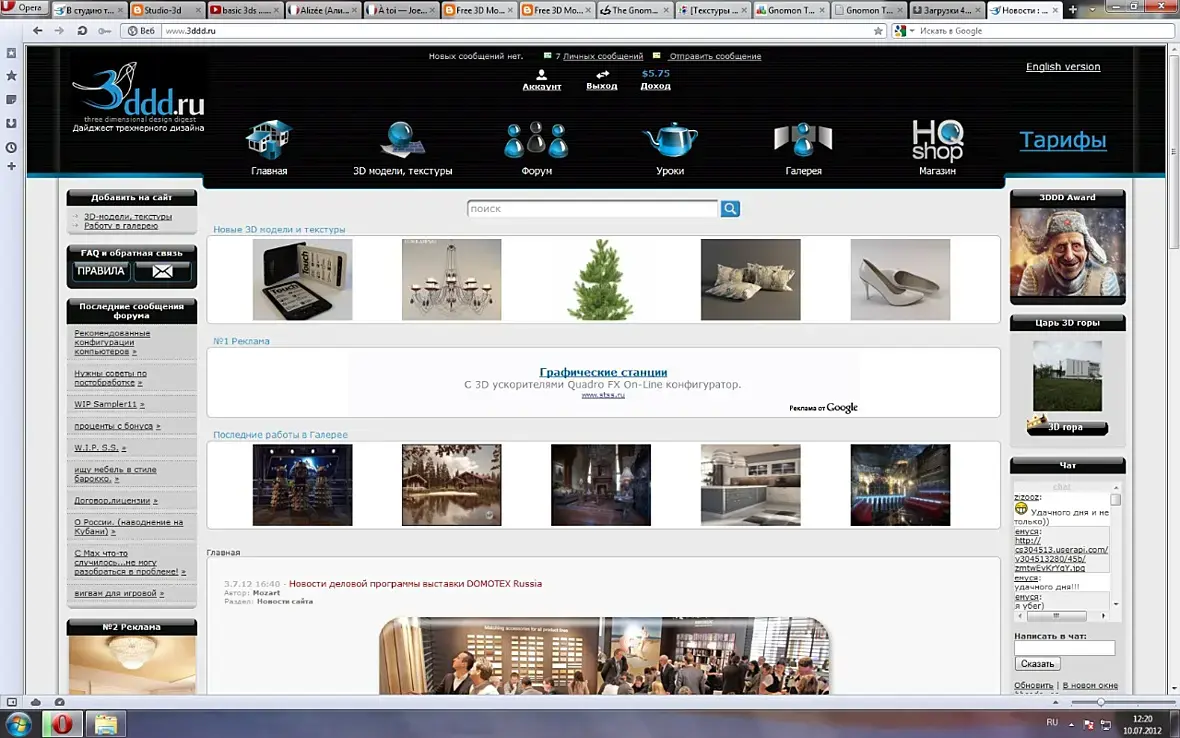Open Opera sidebar downloads panel icon

[x=11, y=123]
